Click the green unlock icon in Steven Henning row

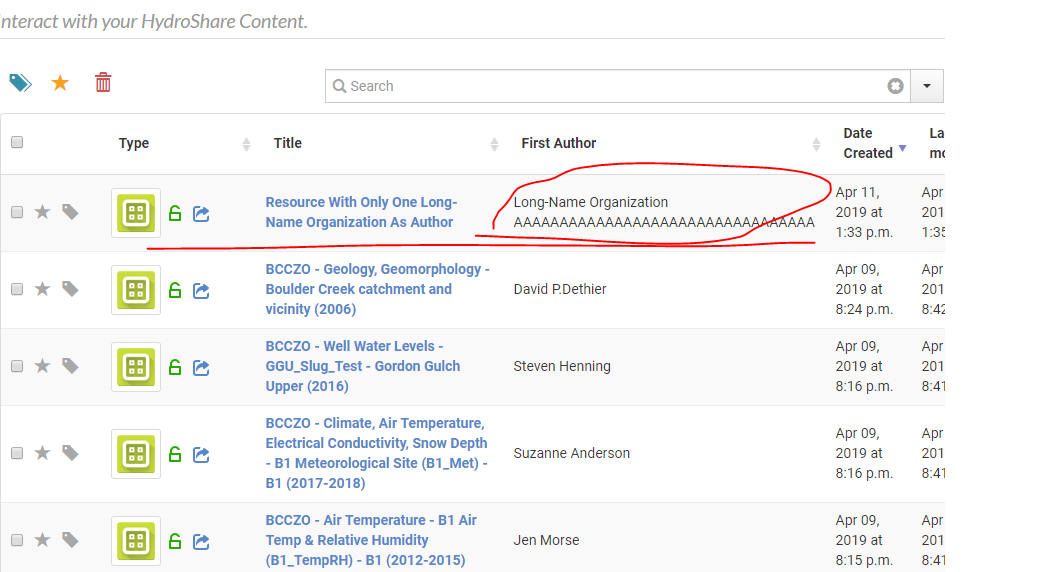tap(175, 367)
